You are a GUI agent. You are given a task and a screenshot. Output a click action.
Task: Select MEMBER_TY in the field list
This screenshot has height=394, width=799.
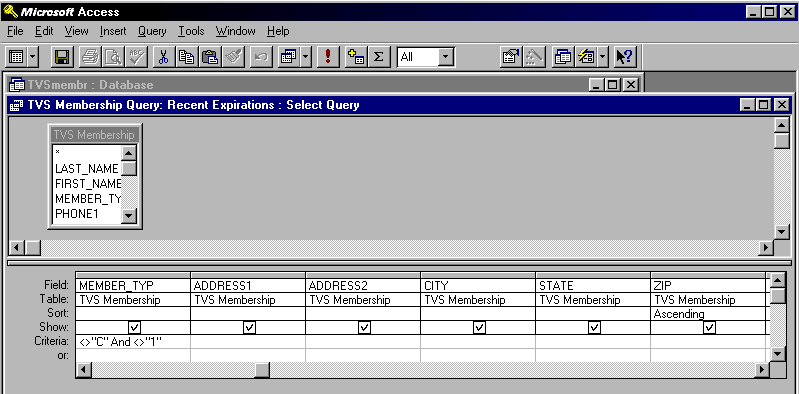(87, 199)
